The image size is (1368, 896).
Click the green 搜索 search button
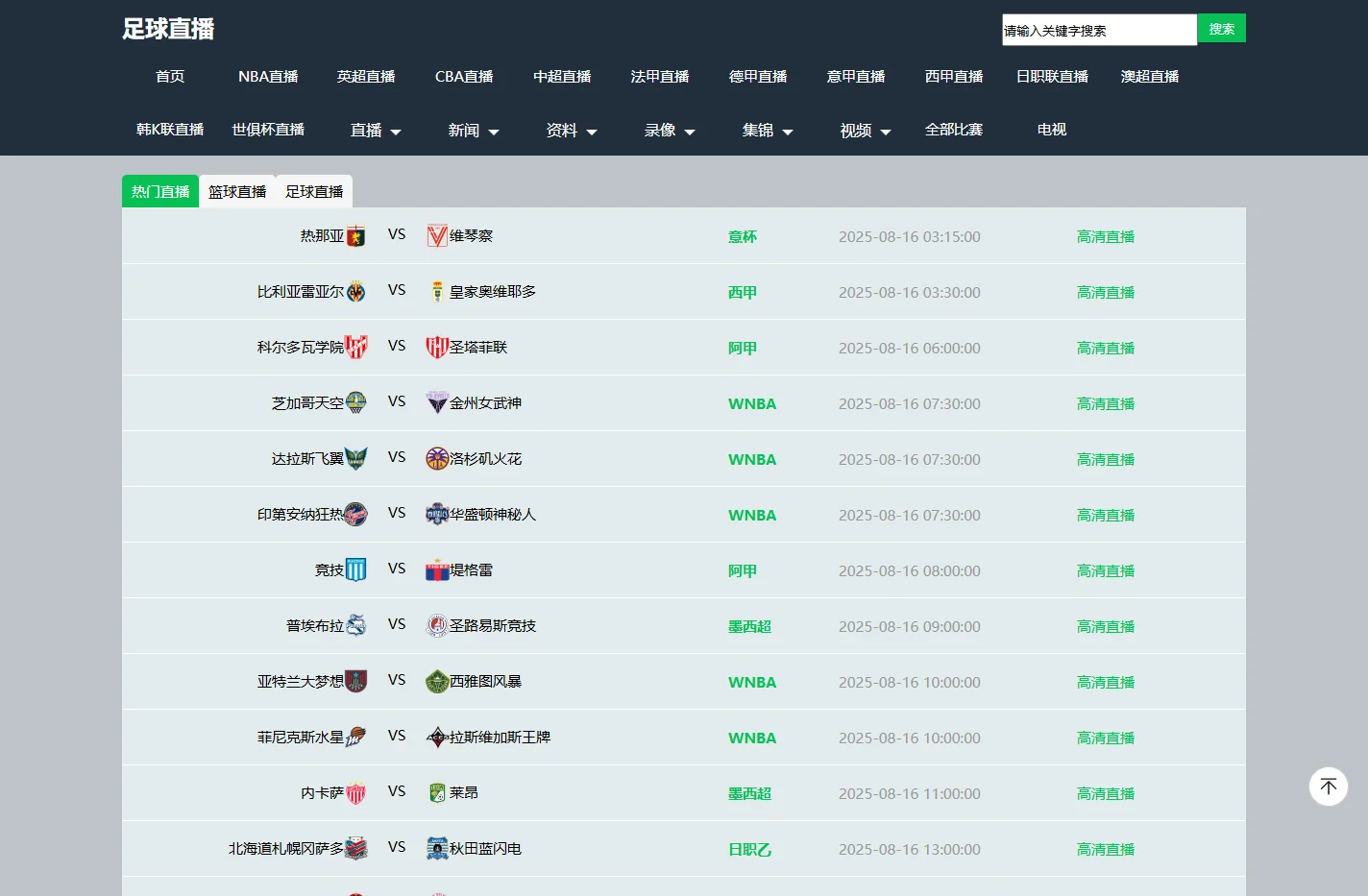pyautogui.click(x=1222, y=28)
